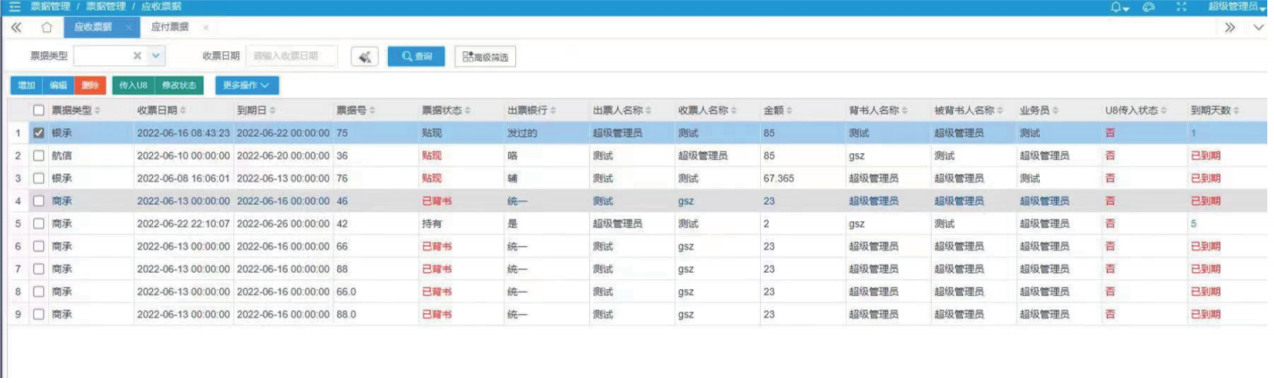Expand the tab list chevron at right
The image size is (1274, 383).
point(1258,27)
